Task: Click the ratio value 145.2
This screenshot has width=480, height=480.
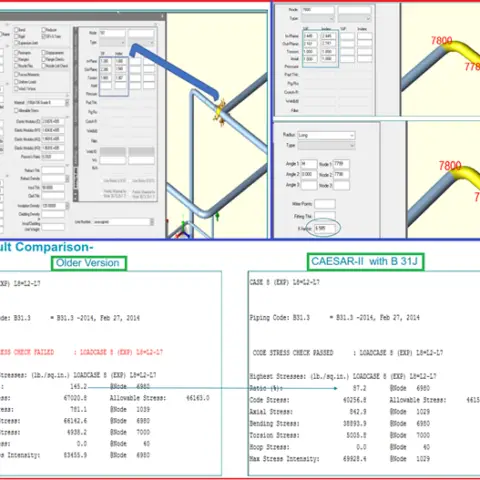Action: click(x=78, y=386)
